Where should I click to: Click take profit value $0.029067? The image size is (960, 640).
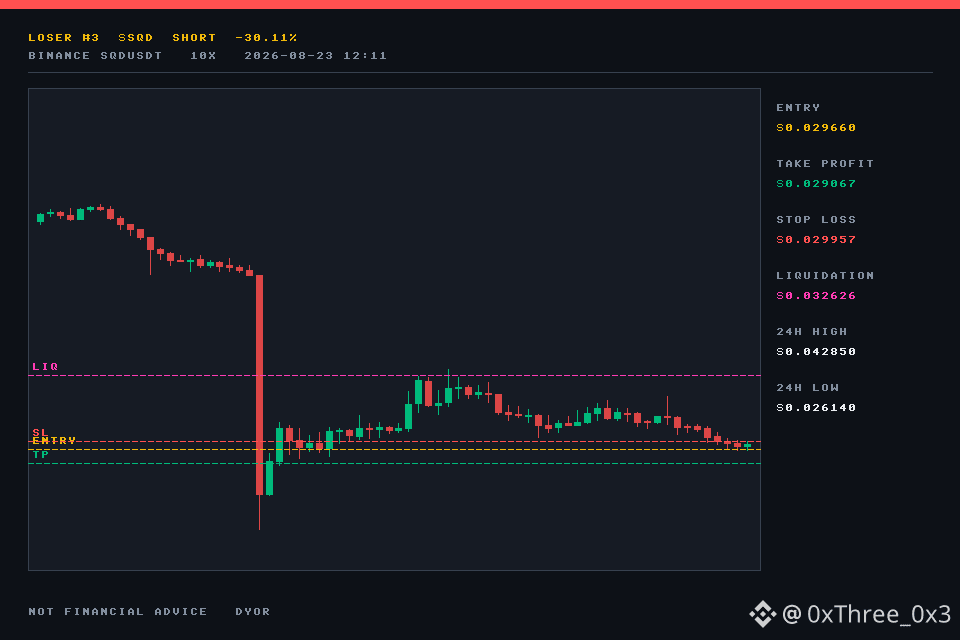tap(816, 184)
